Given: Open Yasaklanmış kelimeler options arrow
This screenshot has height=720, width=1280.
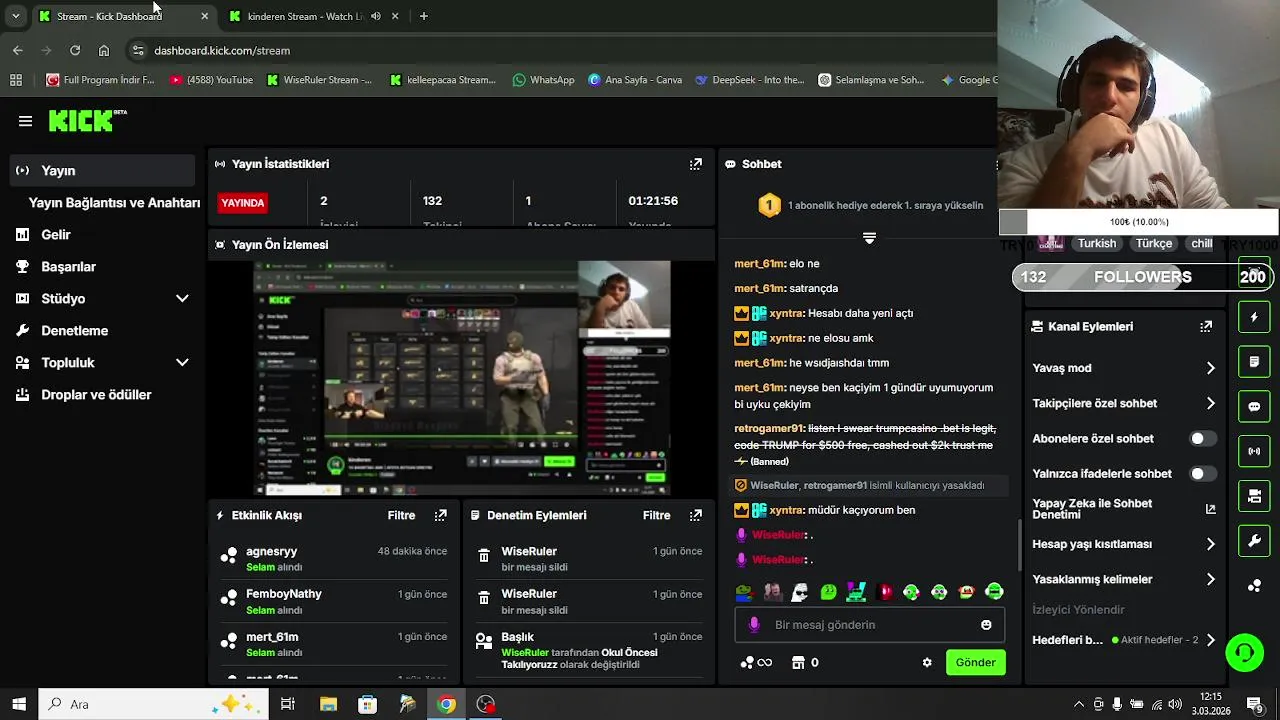Looking at the screenshot, I should tap(1210, 580).
